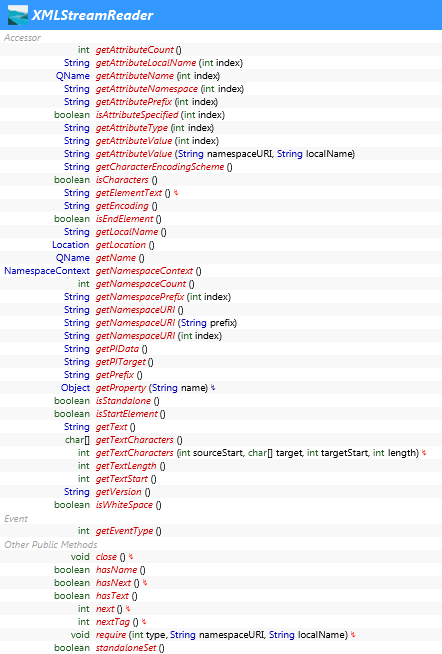Click the exception marker beside next ()
The height and width of the screenshot is (654, 442).
[128, 608]
